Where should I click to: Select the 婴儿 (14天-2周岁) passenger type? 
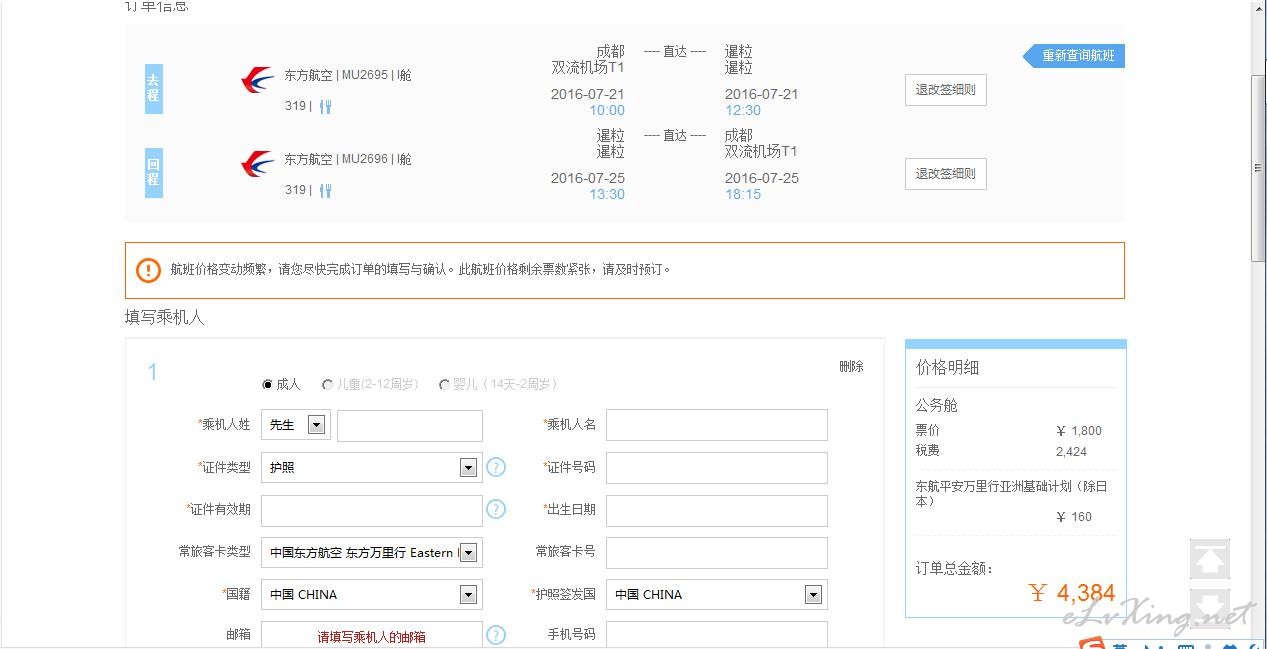[444, 384]
